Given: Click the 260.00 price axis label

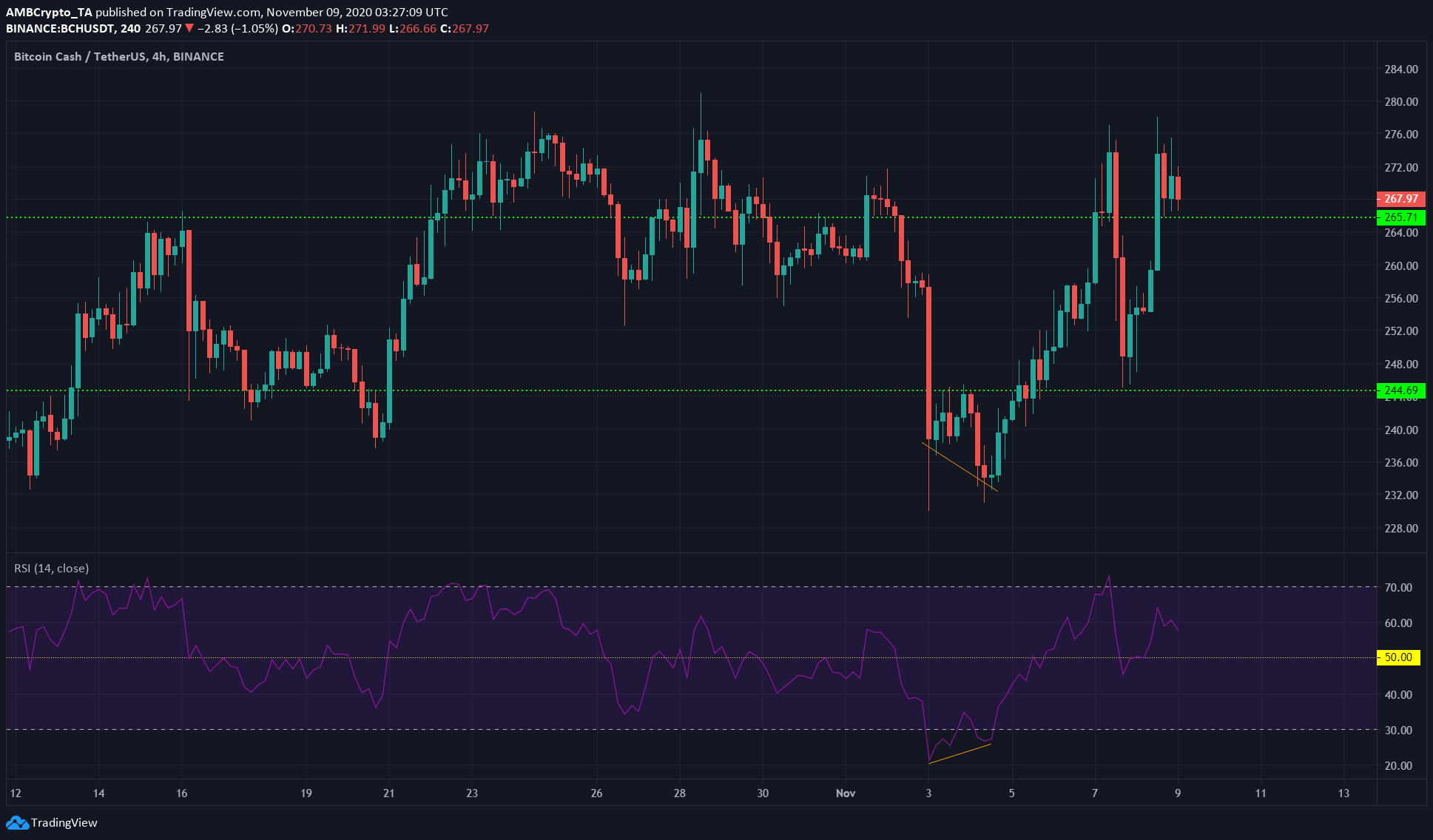Looking at the screenshot, I should [x=1401, y=266].
